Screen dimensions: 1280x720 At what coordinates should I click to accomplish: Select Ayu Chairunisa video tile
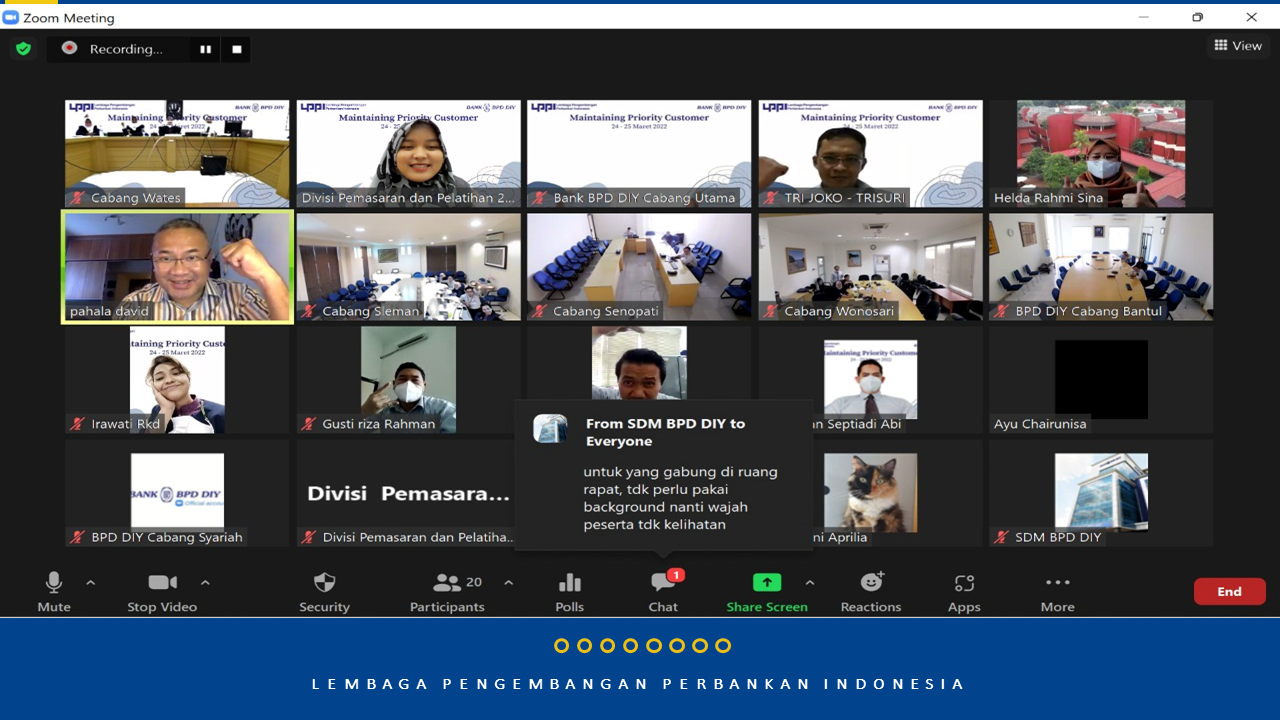point(1101,380)
